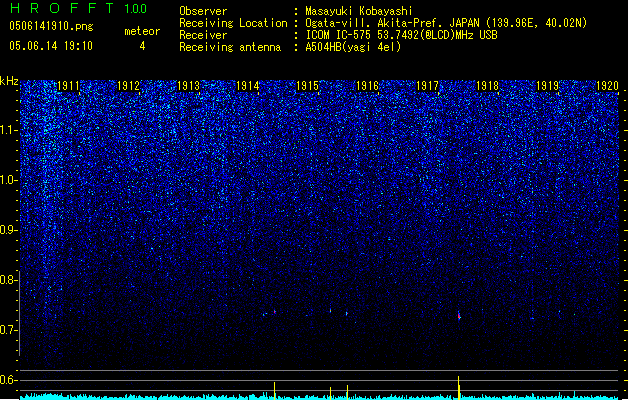Click the 1914 time marker
The height and width of the screenshot is (400, 629).
248,86
